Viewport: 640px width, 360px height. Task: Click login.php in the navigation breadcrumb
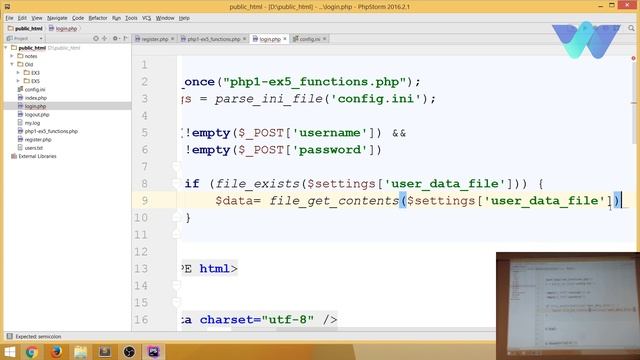point(63,29)
